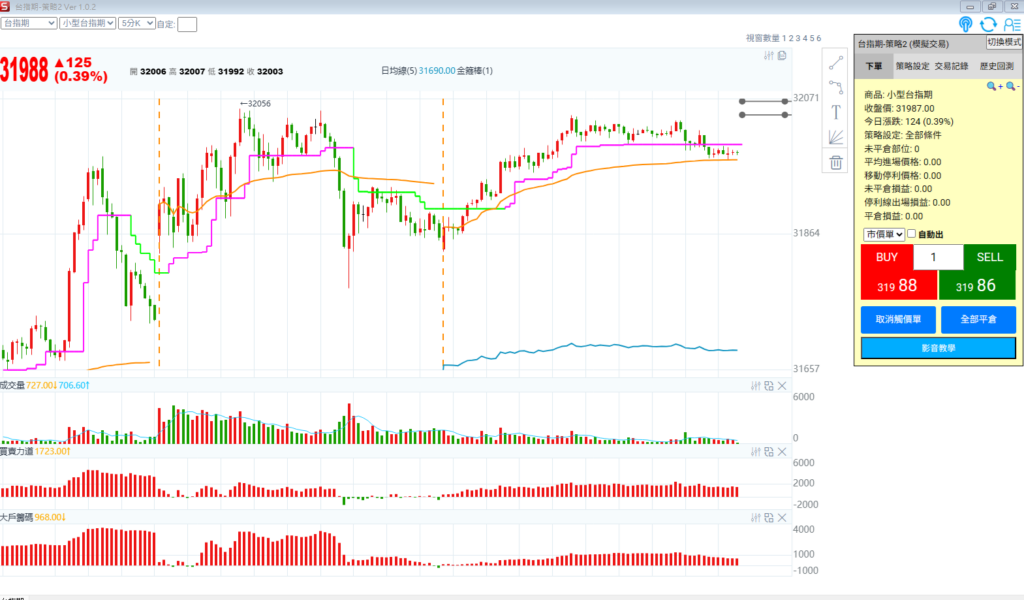Open the 市價單 order type dropdown
This screenshot has height=600, width=1024.
(x=884, y=234)
